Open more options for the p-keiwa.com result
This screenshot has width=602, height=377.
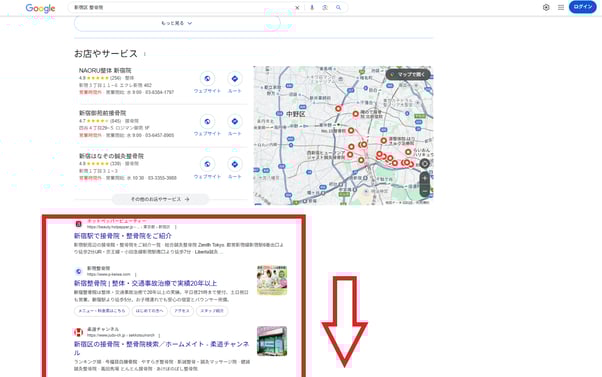click(136, 274)
